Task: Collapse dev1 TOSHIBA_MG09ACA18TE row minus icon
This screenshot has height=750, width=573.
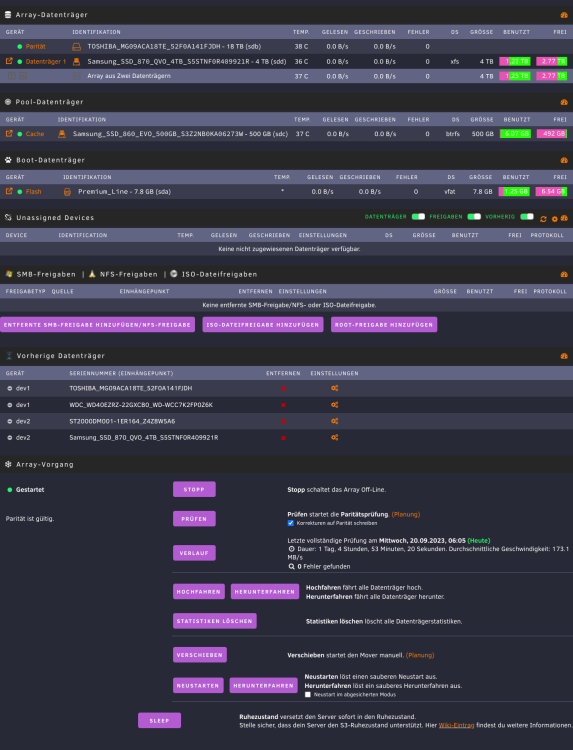Action: (x=10, y=388)
